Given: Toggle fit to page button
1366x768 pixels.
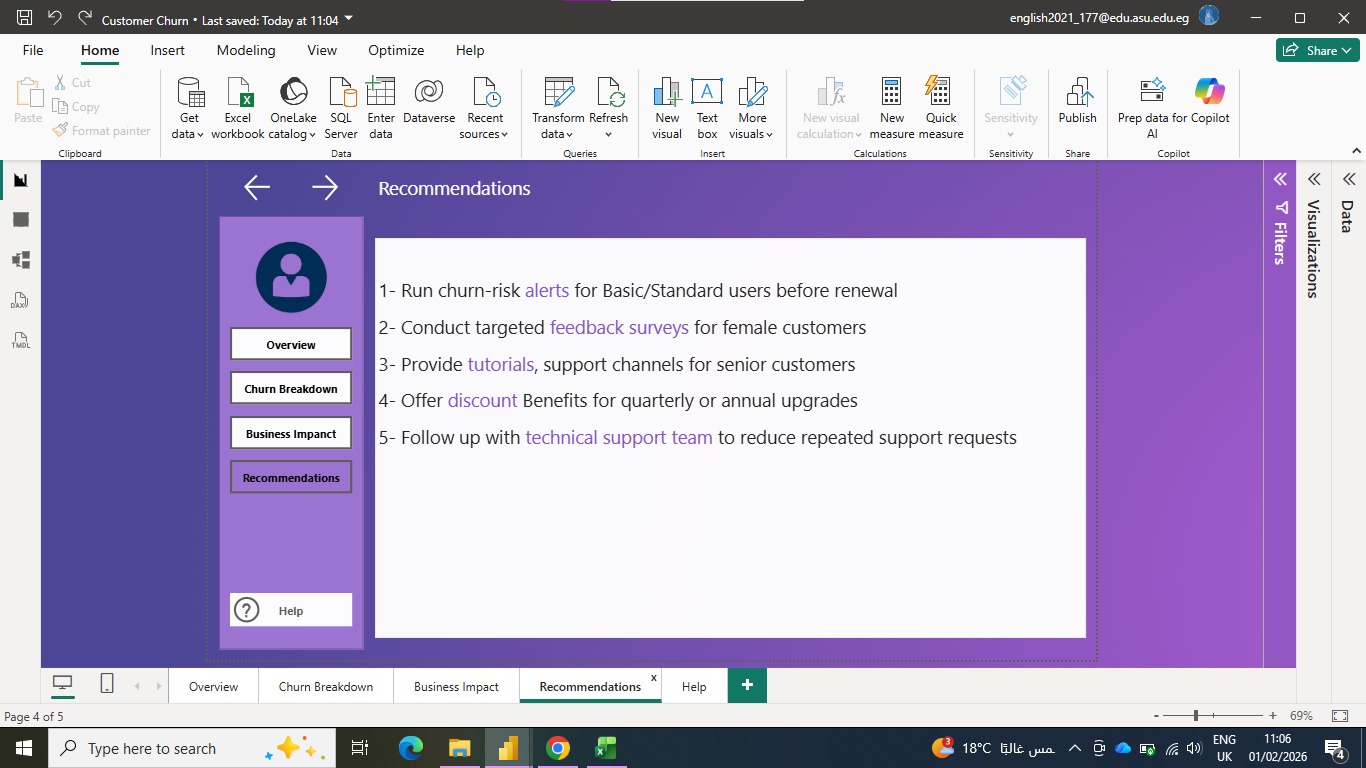Looking at the screenshot, I should point(1340,716).
